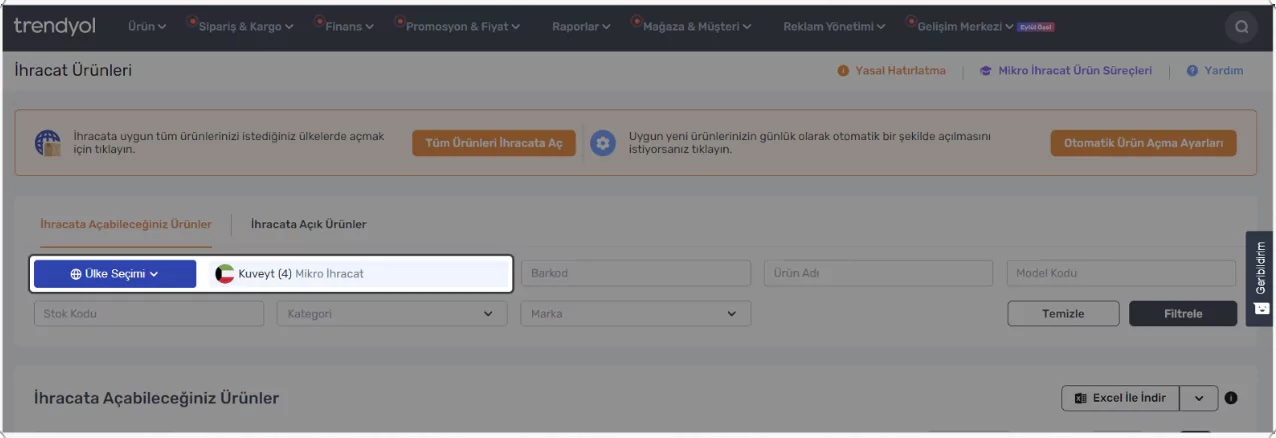
Task: Open the Ürün menu
Action: 147,27
